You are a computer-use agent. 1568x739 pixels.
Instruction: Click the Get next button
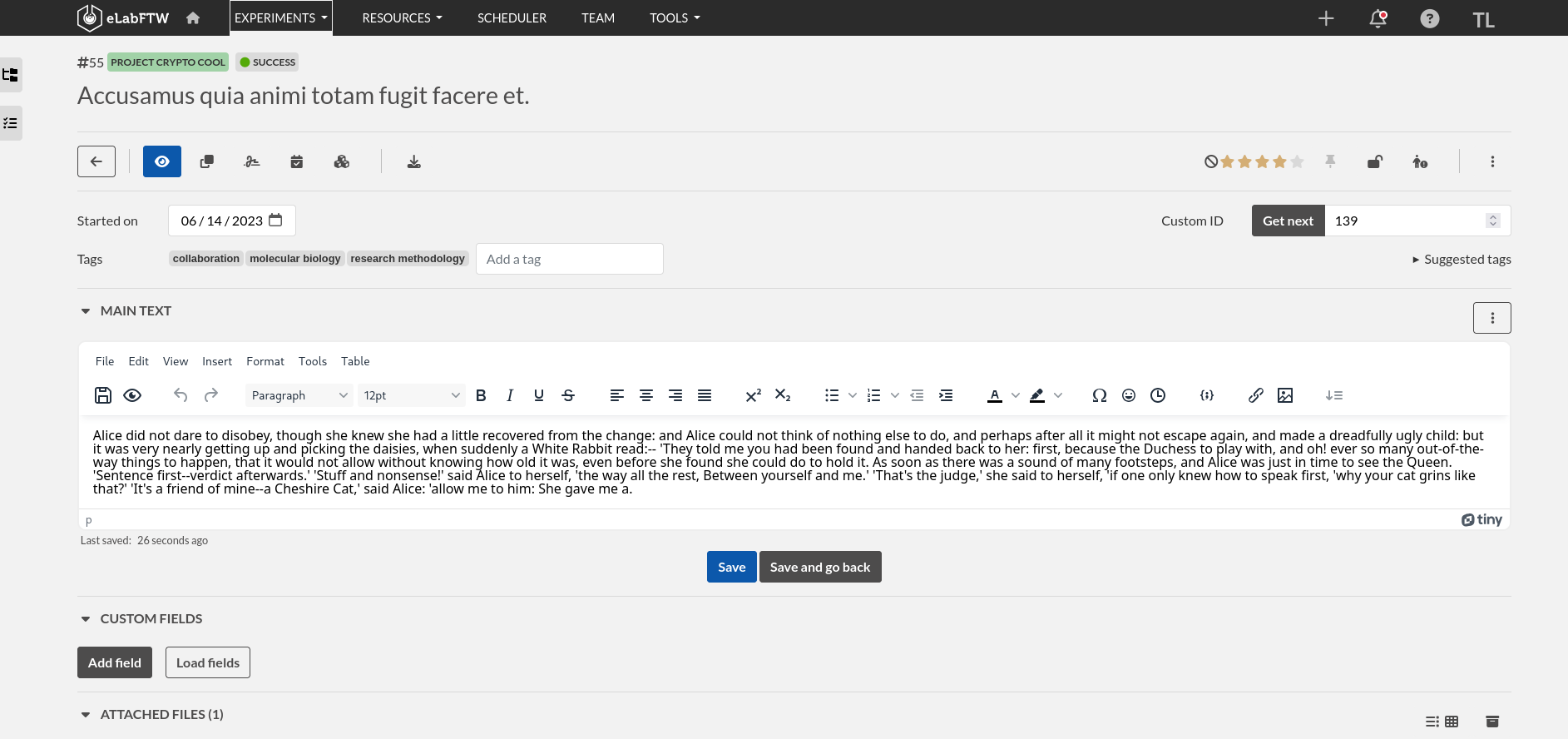click(x=1288, y=221)
